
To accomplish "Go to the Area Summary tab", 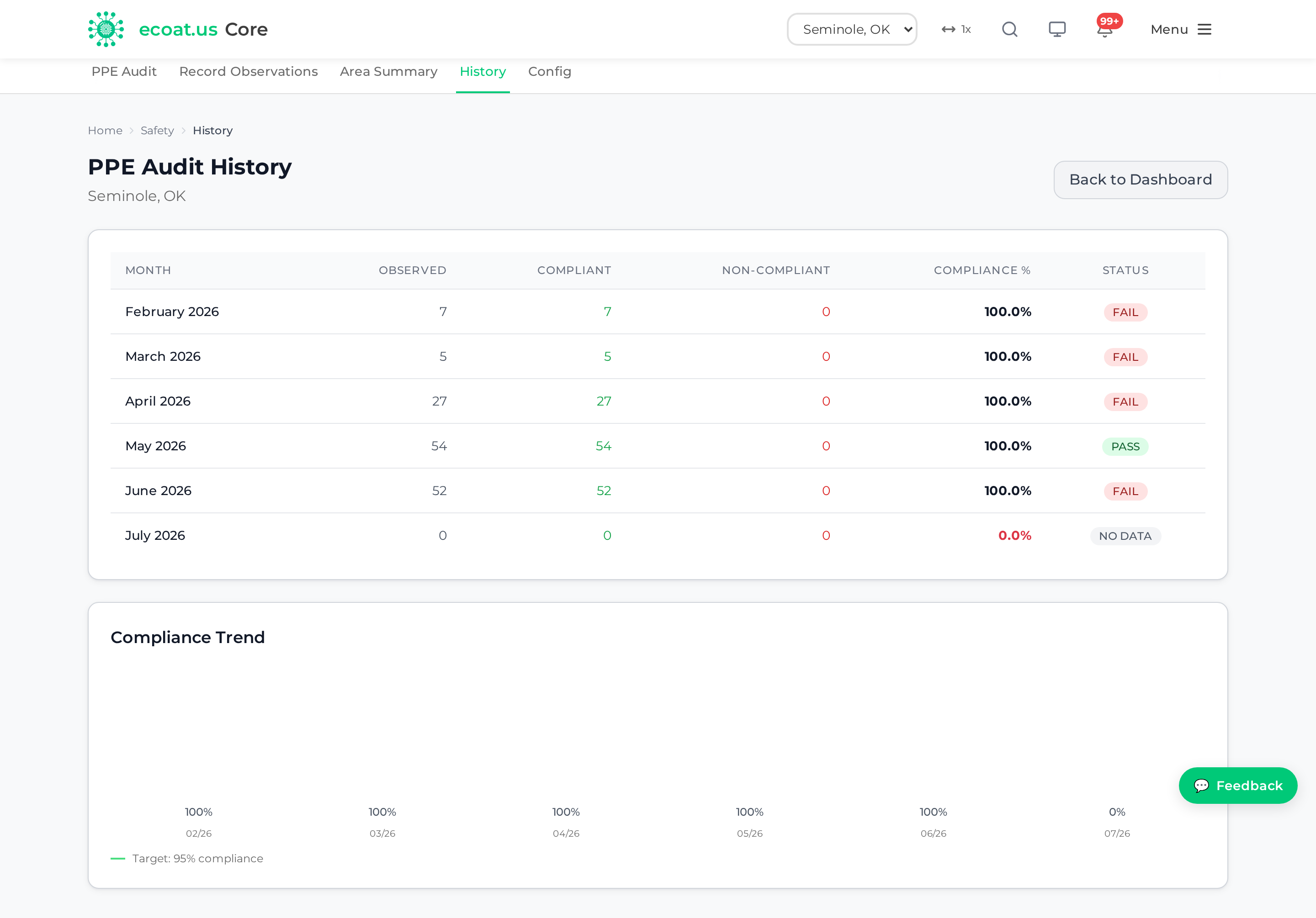I will 388,72.
